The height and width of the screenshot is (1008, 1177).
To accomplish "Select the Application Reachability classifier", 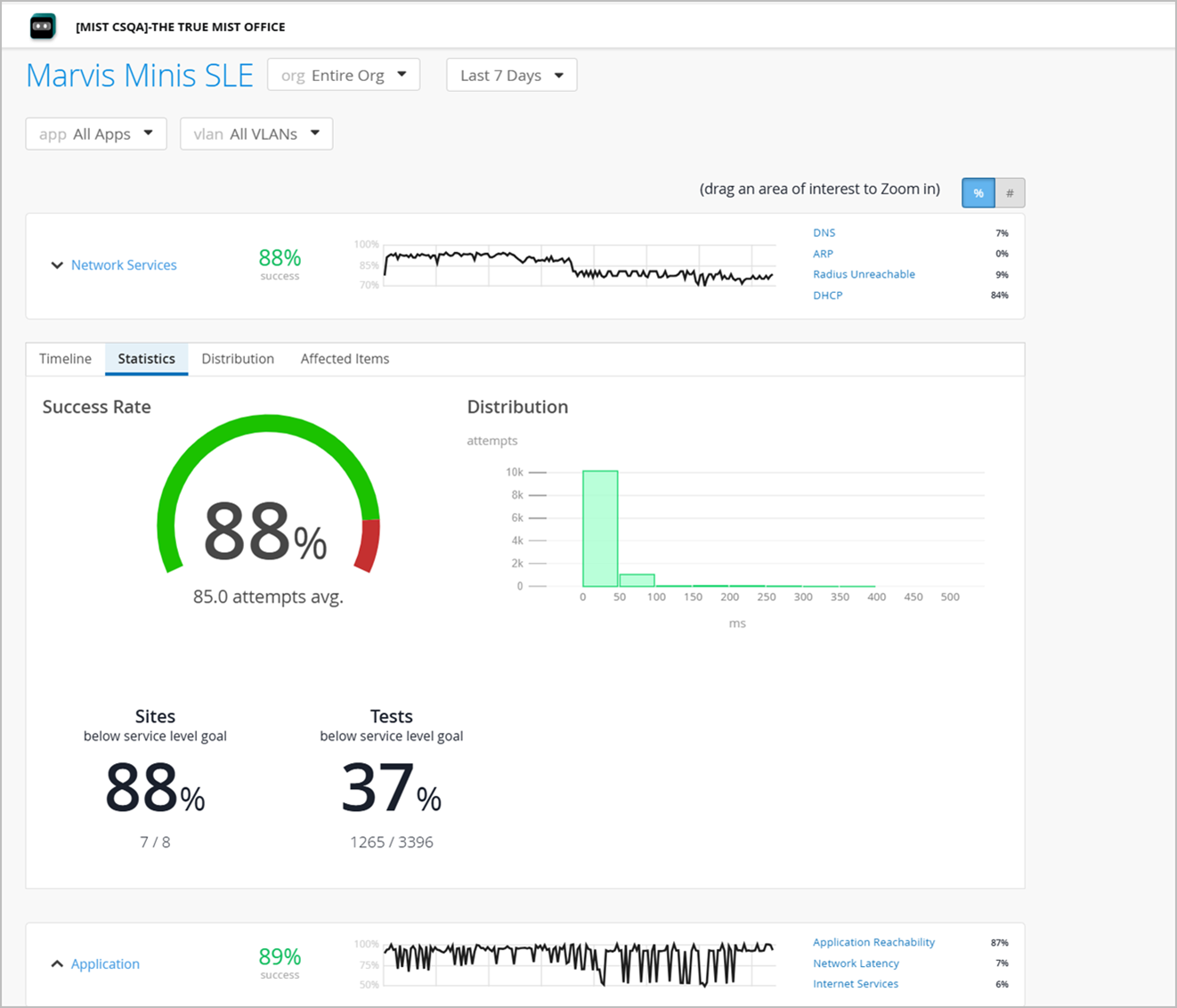I will click(x=873, y=942).
